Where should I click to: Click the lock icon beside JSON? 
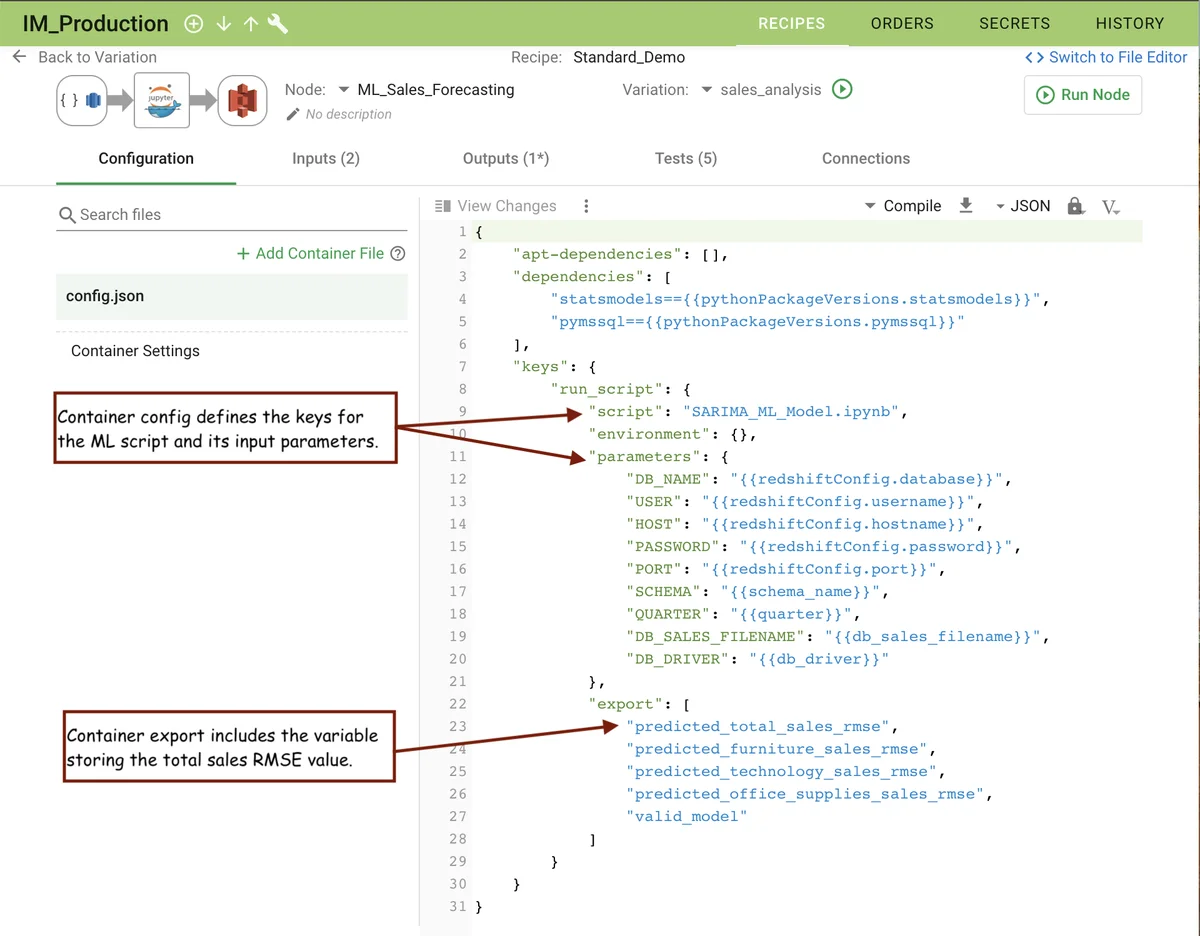click(1076, 206)
